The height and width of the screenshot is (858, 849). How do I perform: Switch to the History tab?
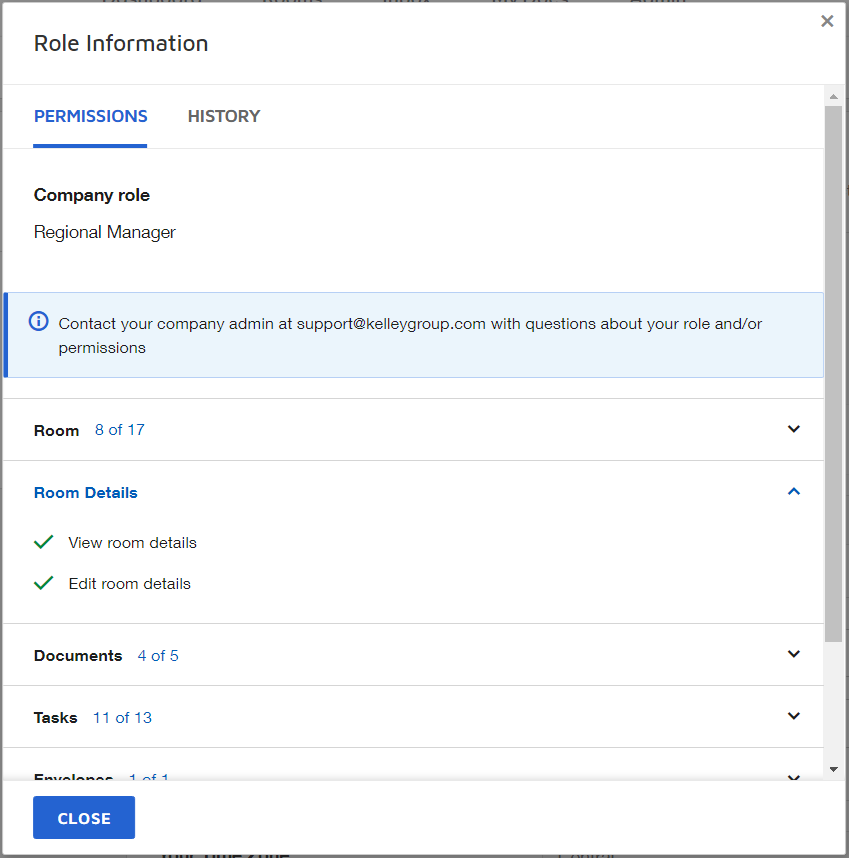click(x=224, y=116)
